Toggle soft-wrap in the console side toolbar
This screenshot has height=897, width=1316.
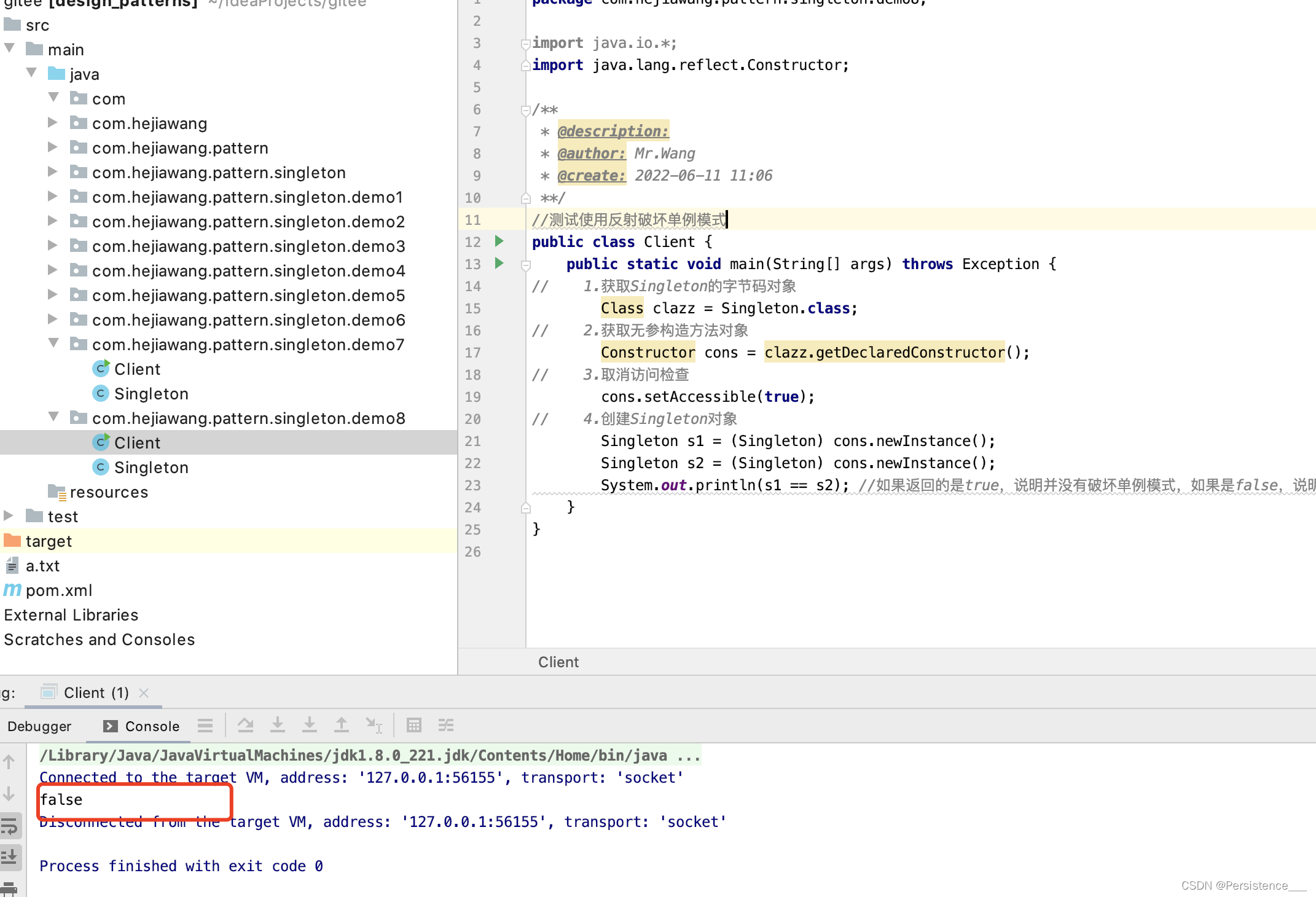click(10, 826)
